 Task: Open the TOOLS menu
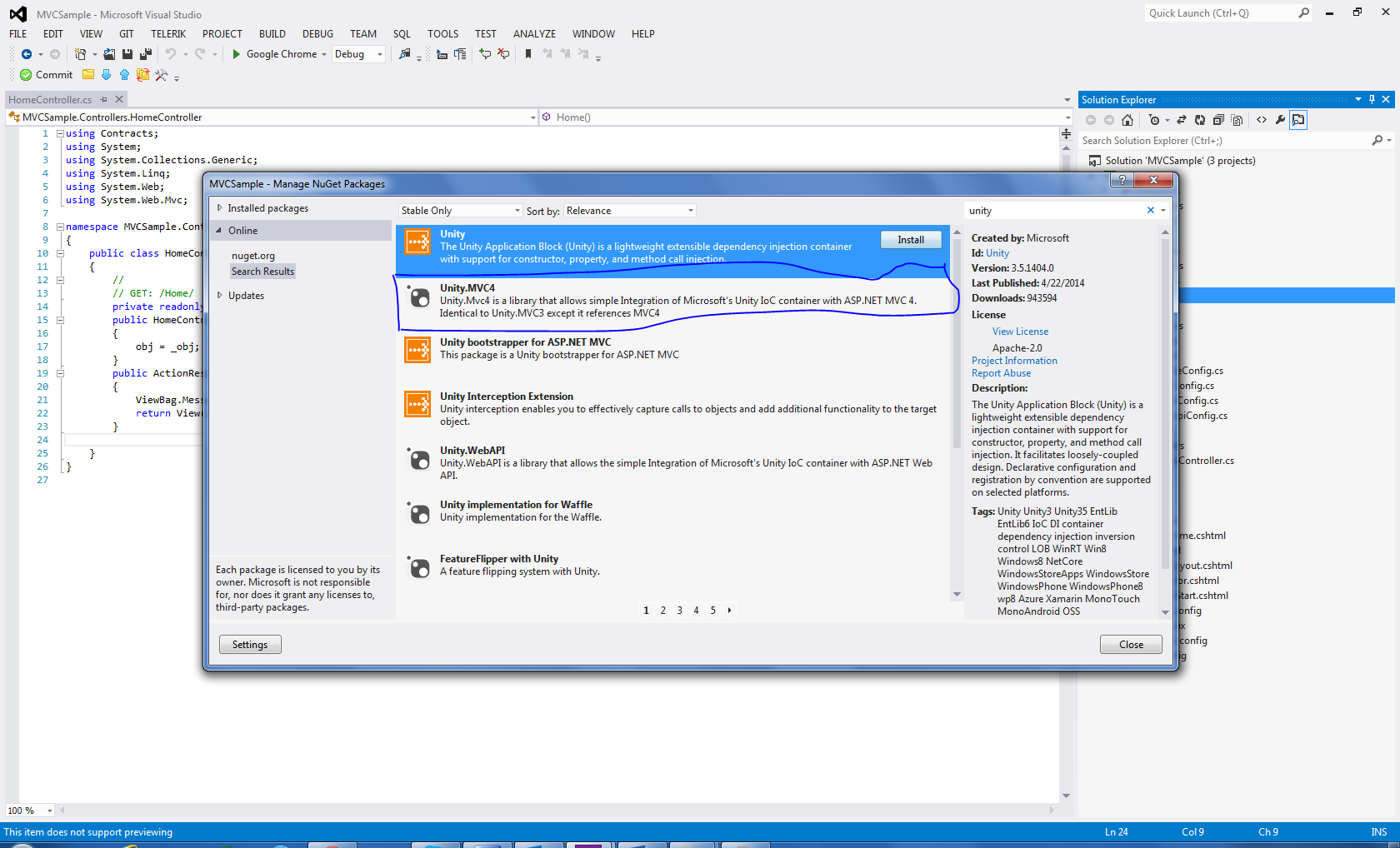[x=443, y=34]
